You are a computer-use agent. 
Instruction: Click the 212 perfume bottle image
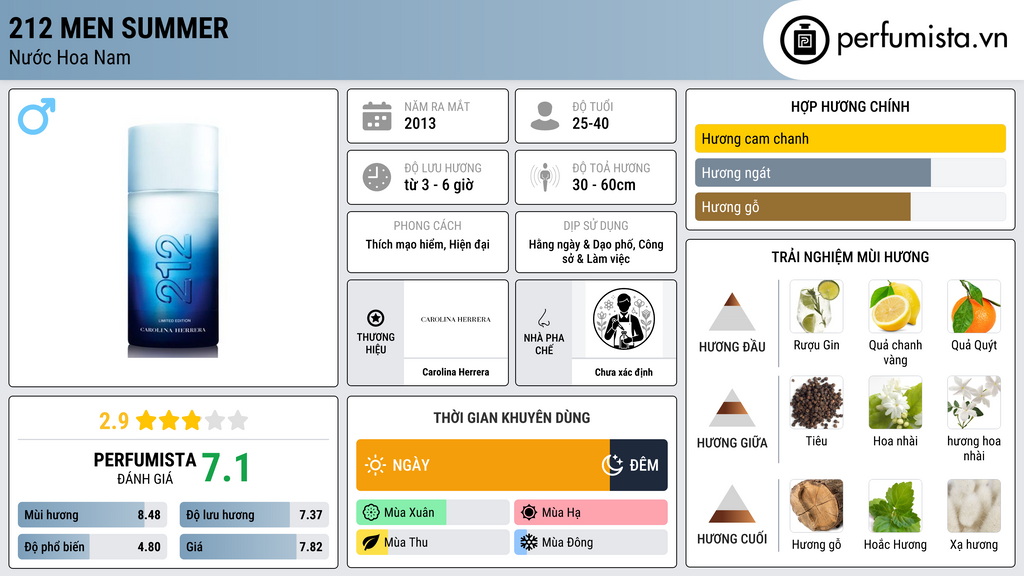[173, 240]
